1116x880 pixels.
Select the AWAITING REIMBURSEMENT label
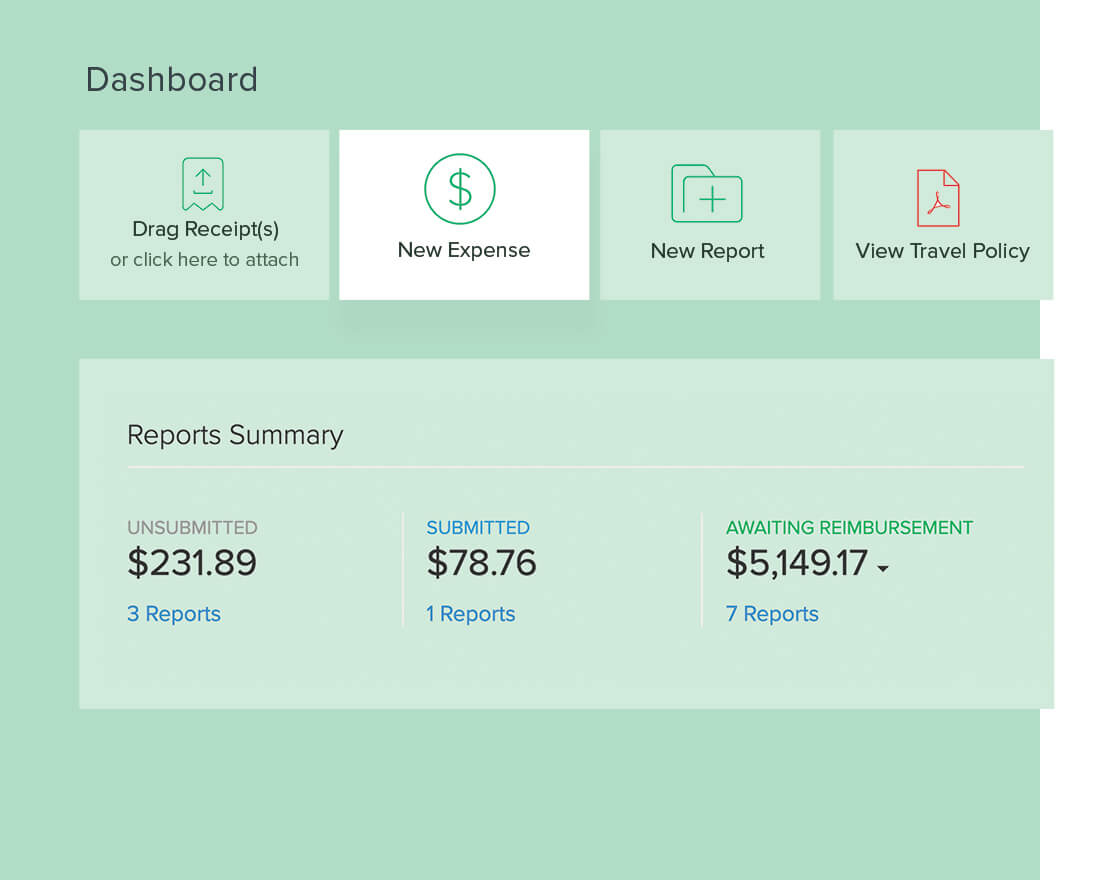(x=849, y=527)
